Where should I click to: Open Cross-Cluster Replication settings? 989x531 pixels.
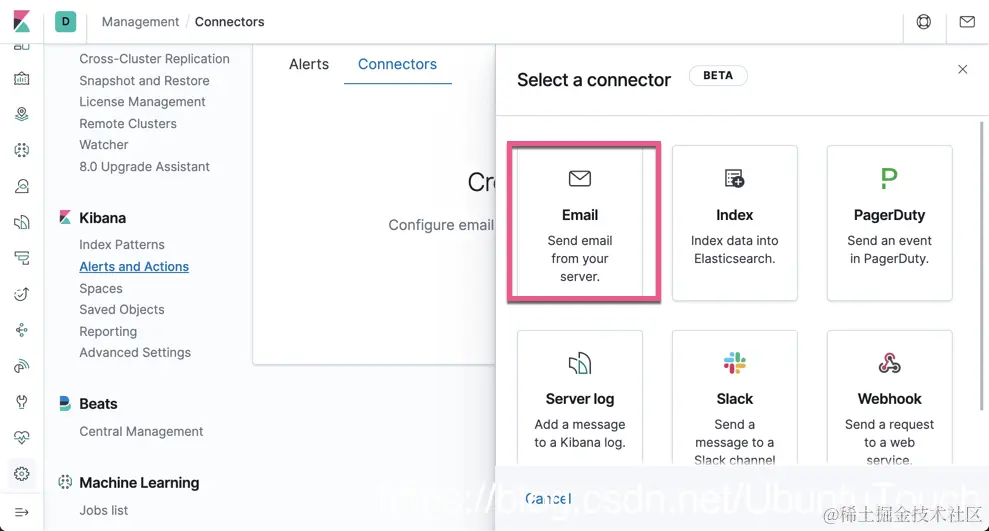coord(155,59)
